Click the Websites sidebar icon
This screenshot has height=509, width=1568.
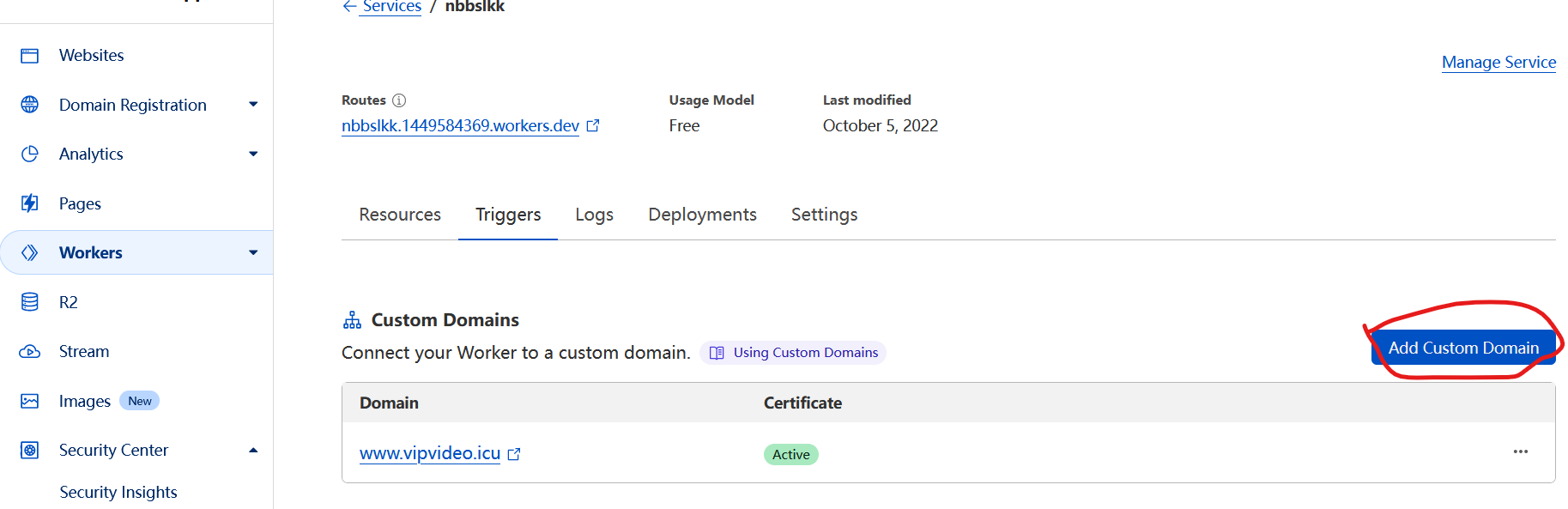[x=30, y=56]
